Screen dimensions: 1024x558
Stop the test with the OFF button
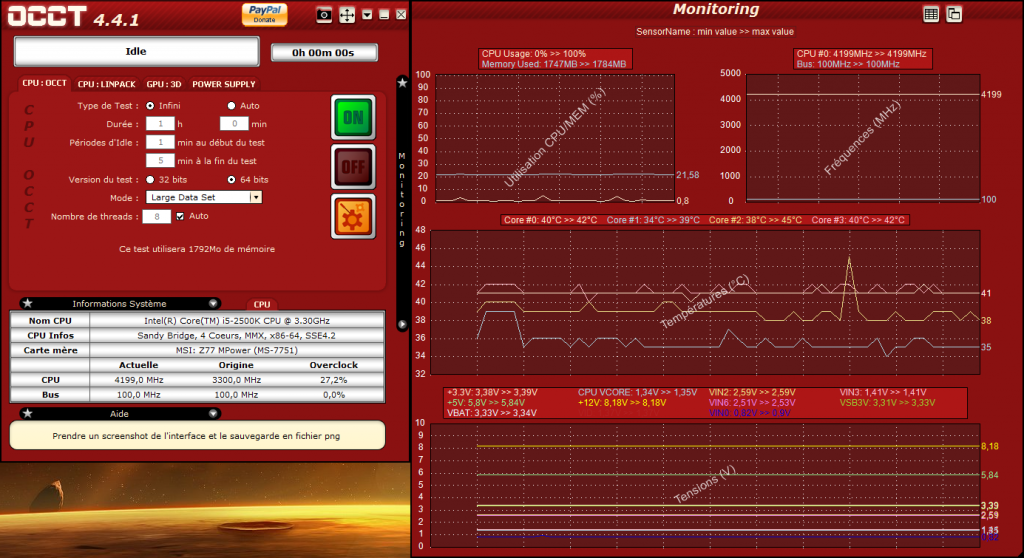[353, 167]
